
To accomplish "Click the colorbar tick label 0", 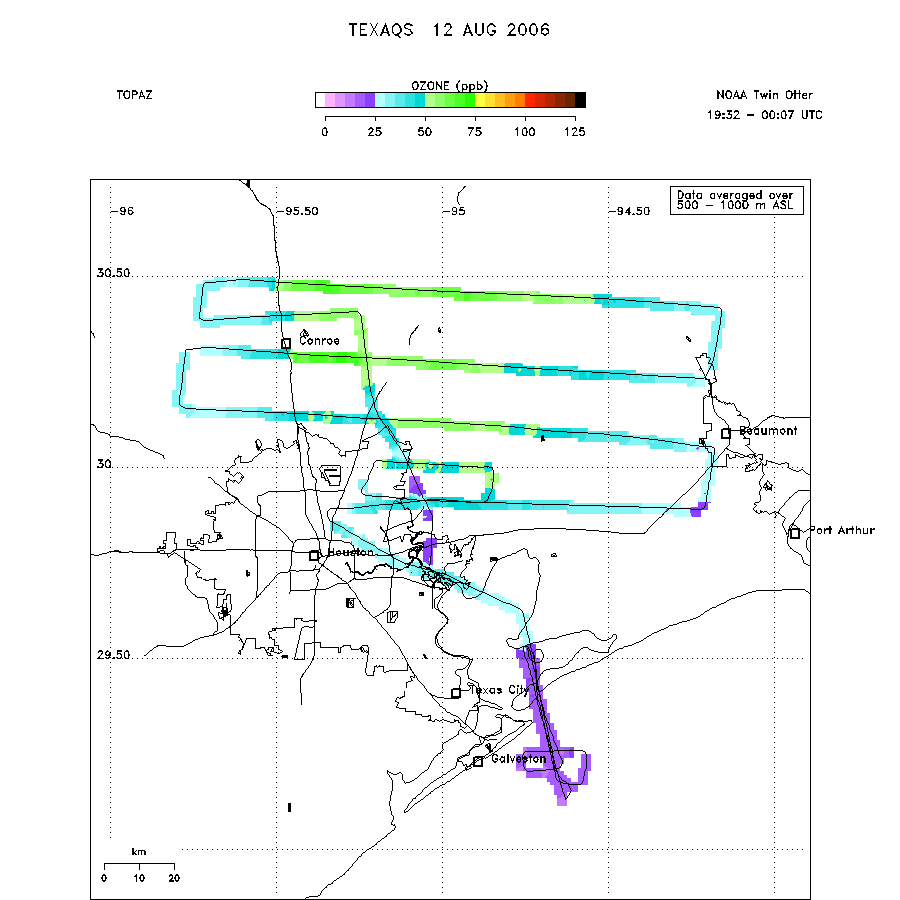I will click(325, 132).
